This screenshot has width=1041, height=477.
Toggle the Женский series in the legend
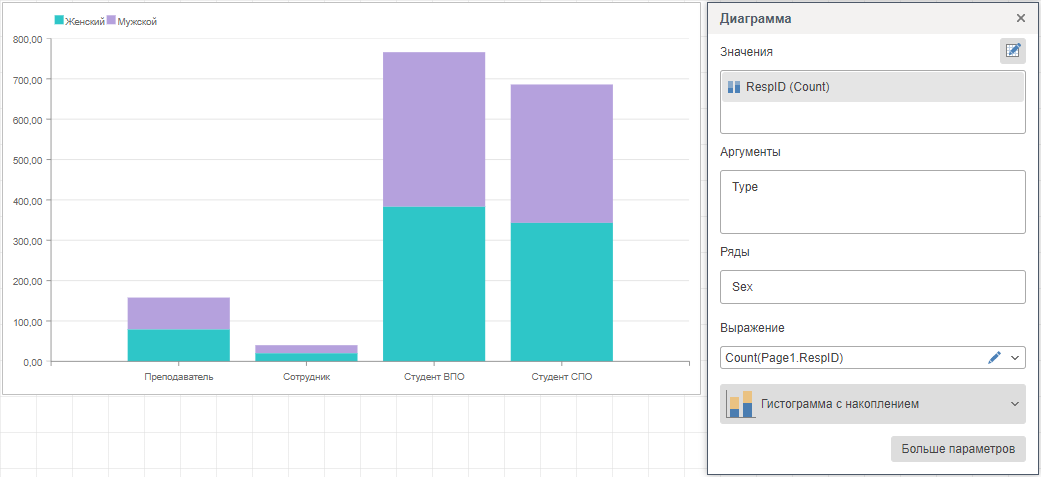pyautogui.click(x=80, y=21)
